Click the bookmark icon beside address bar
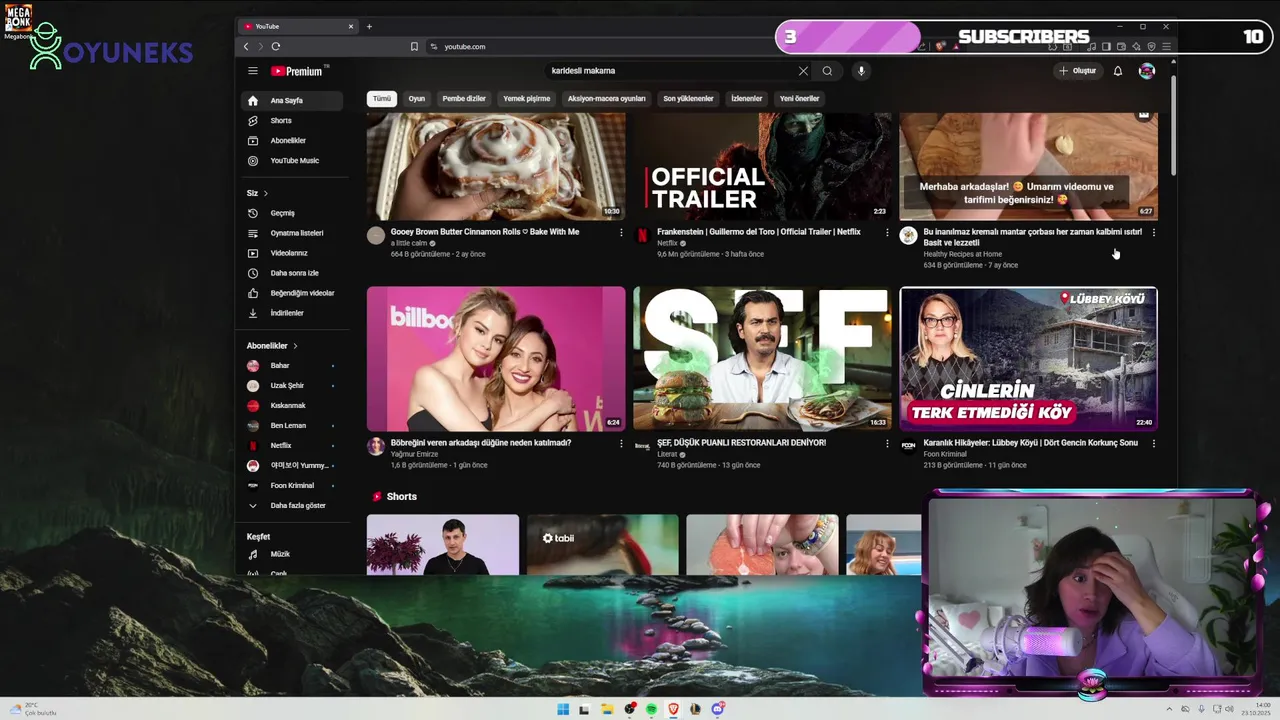This screenshot has width=1280, height=720. point(414,47)
